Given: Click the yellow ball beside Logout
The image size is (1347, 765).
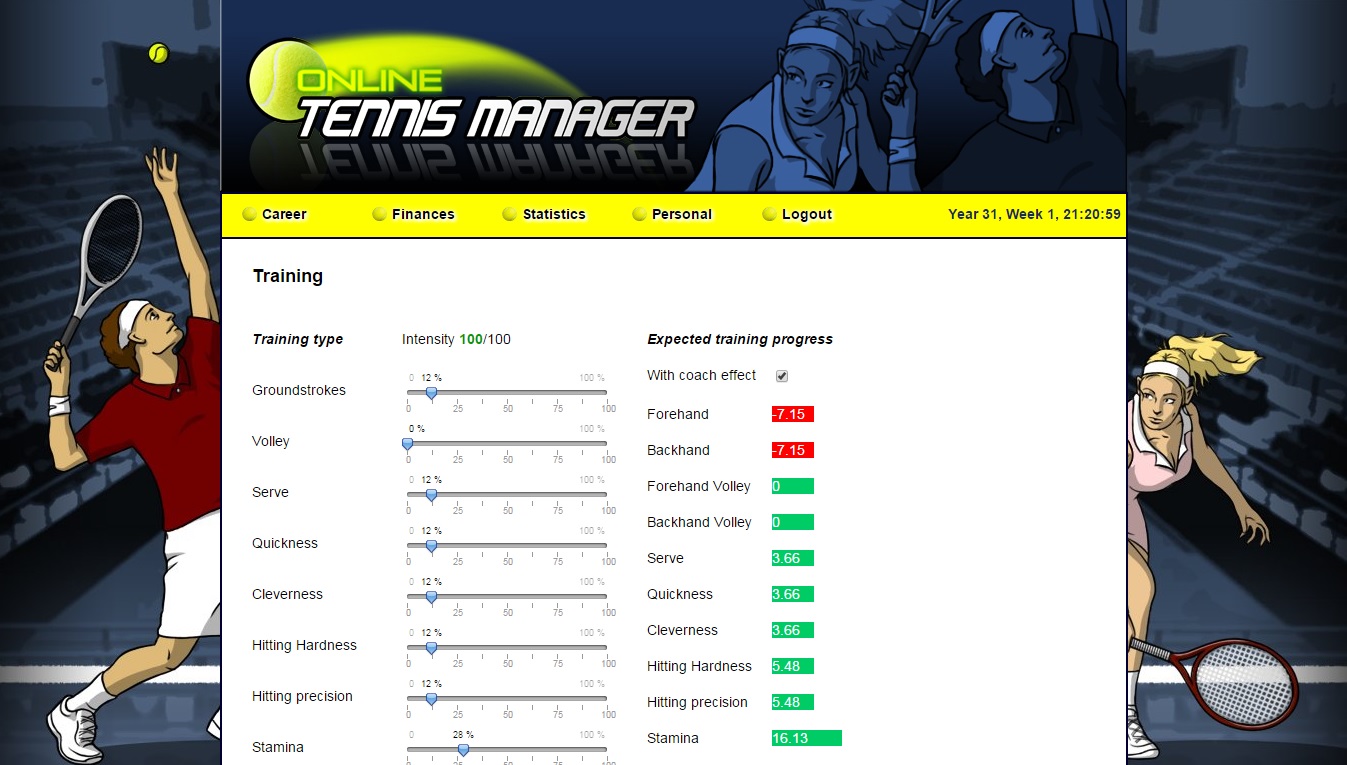Looking at the screenshot, I should point(769,214).
